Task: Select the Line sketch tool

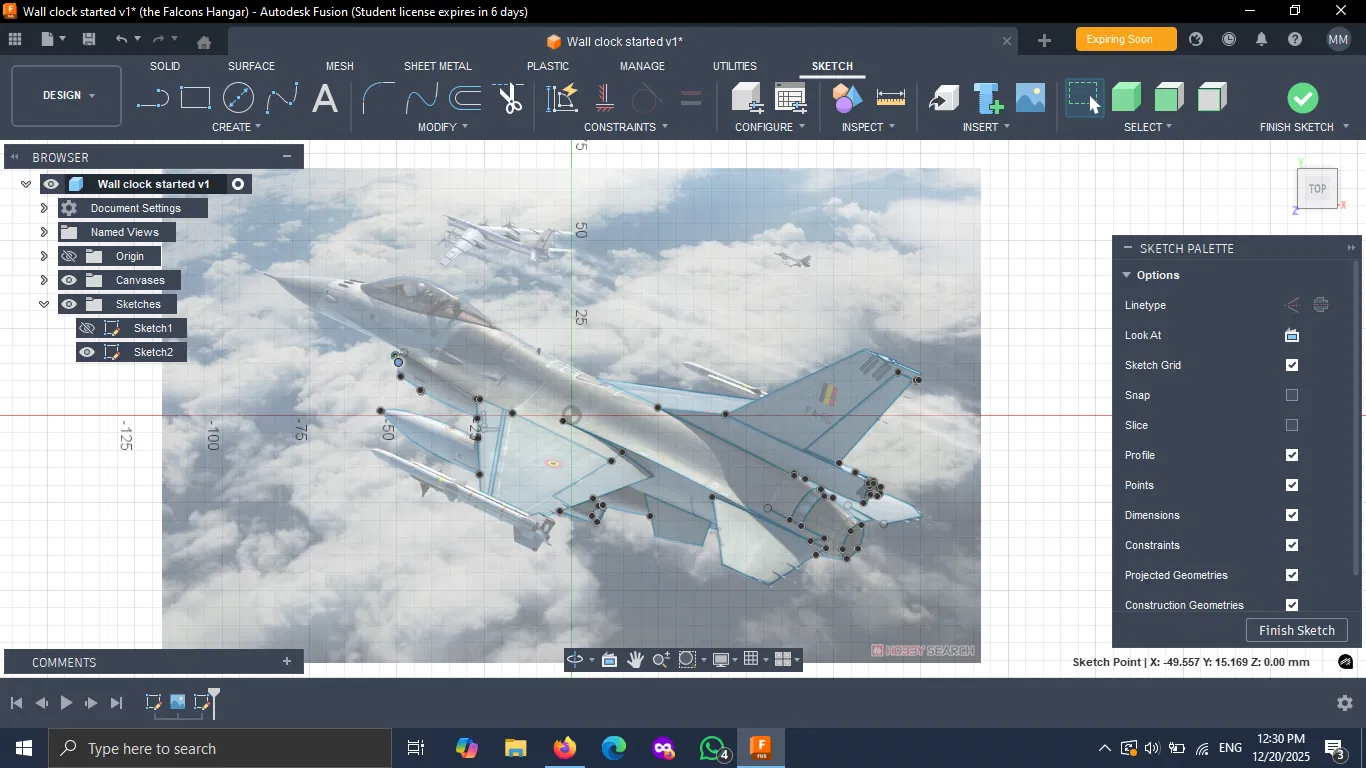Action: 152,98
